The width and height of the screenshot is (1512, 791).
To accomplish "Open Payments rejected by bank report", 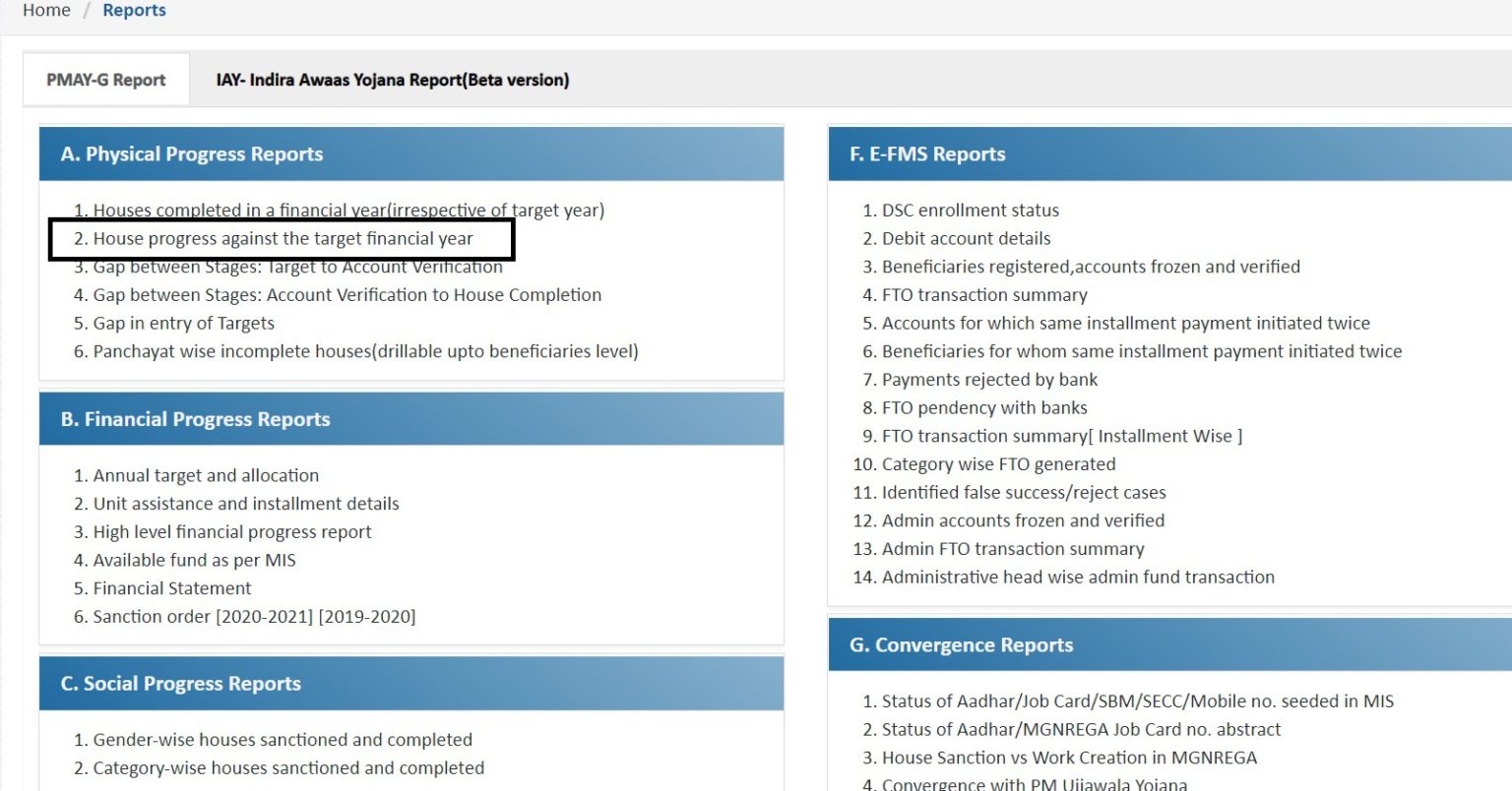I will 989,380.
